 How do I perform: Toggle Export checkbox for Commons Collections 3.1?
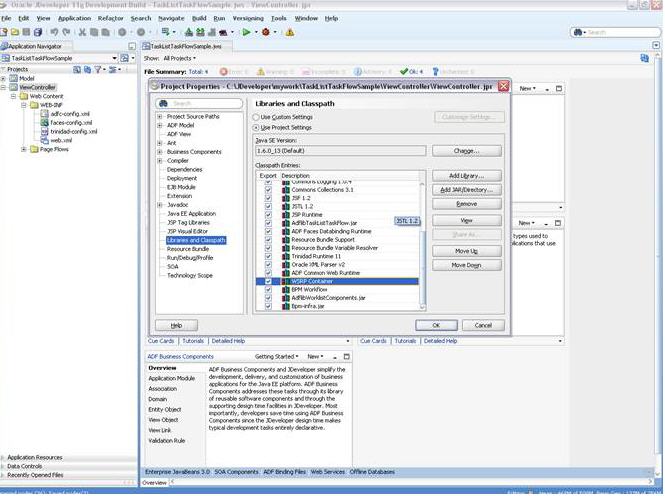pyautogui.click(x=268, y=190)
